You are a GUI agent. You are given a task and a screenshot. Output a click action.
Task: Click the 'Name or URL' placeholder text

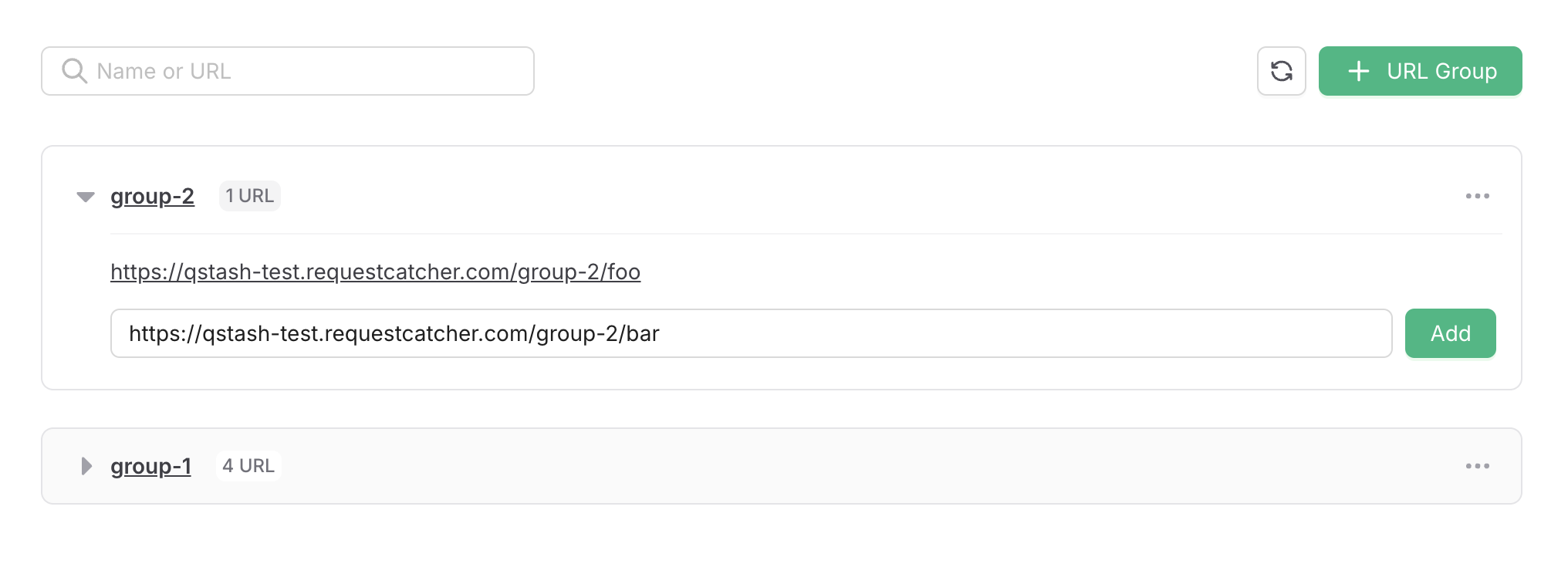click(164, 71)
